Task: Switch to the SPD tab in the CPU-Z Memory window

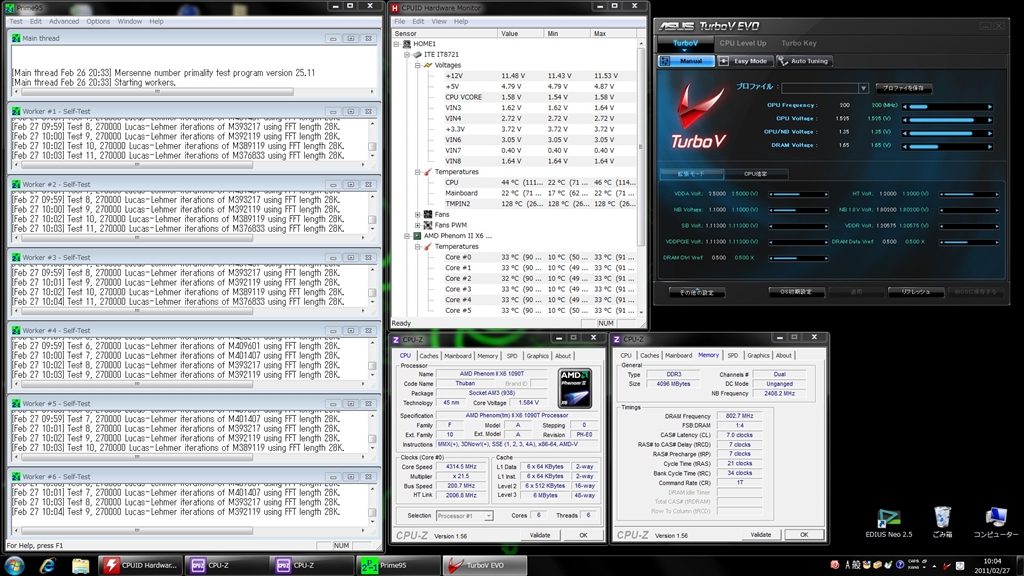Action: (x=733, y=355)
